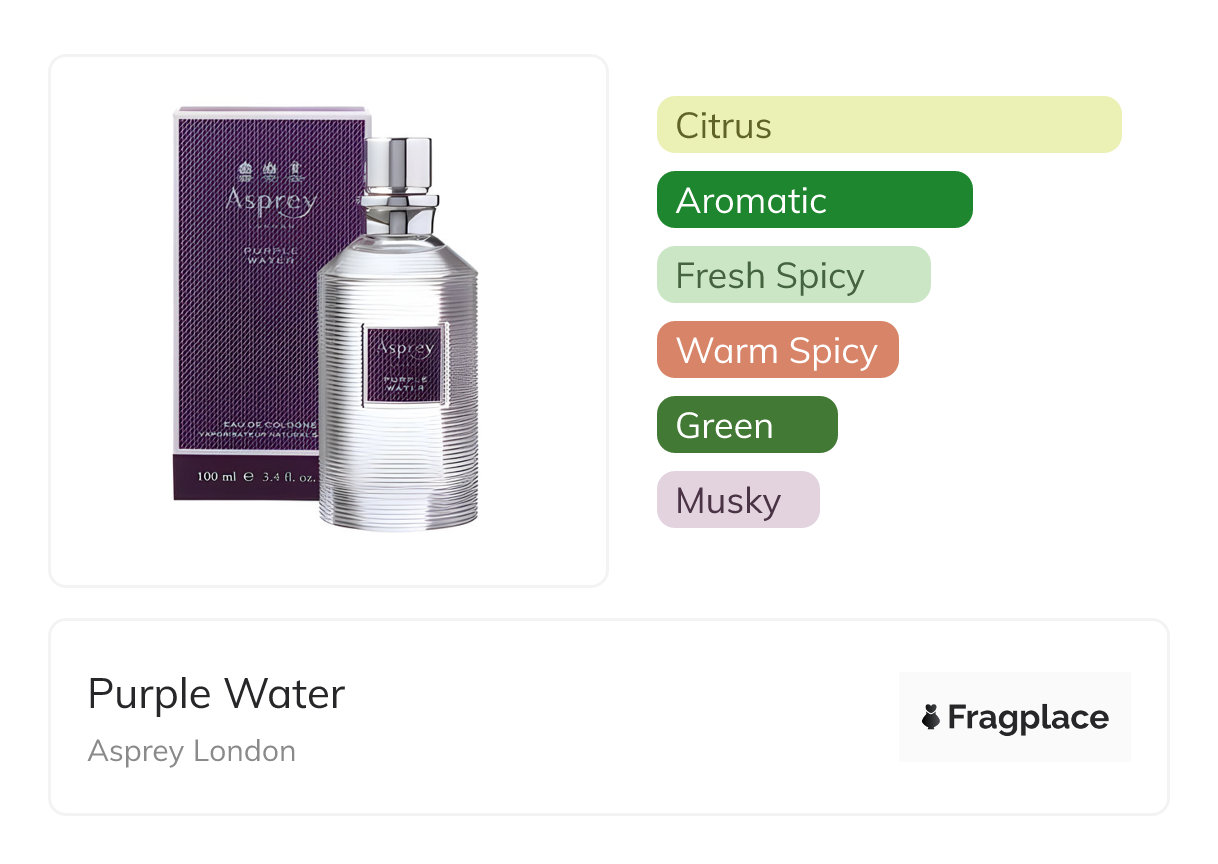Select the Citrus accord bar
1218x864 pixels.
[889, 125]
